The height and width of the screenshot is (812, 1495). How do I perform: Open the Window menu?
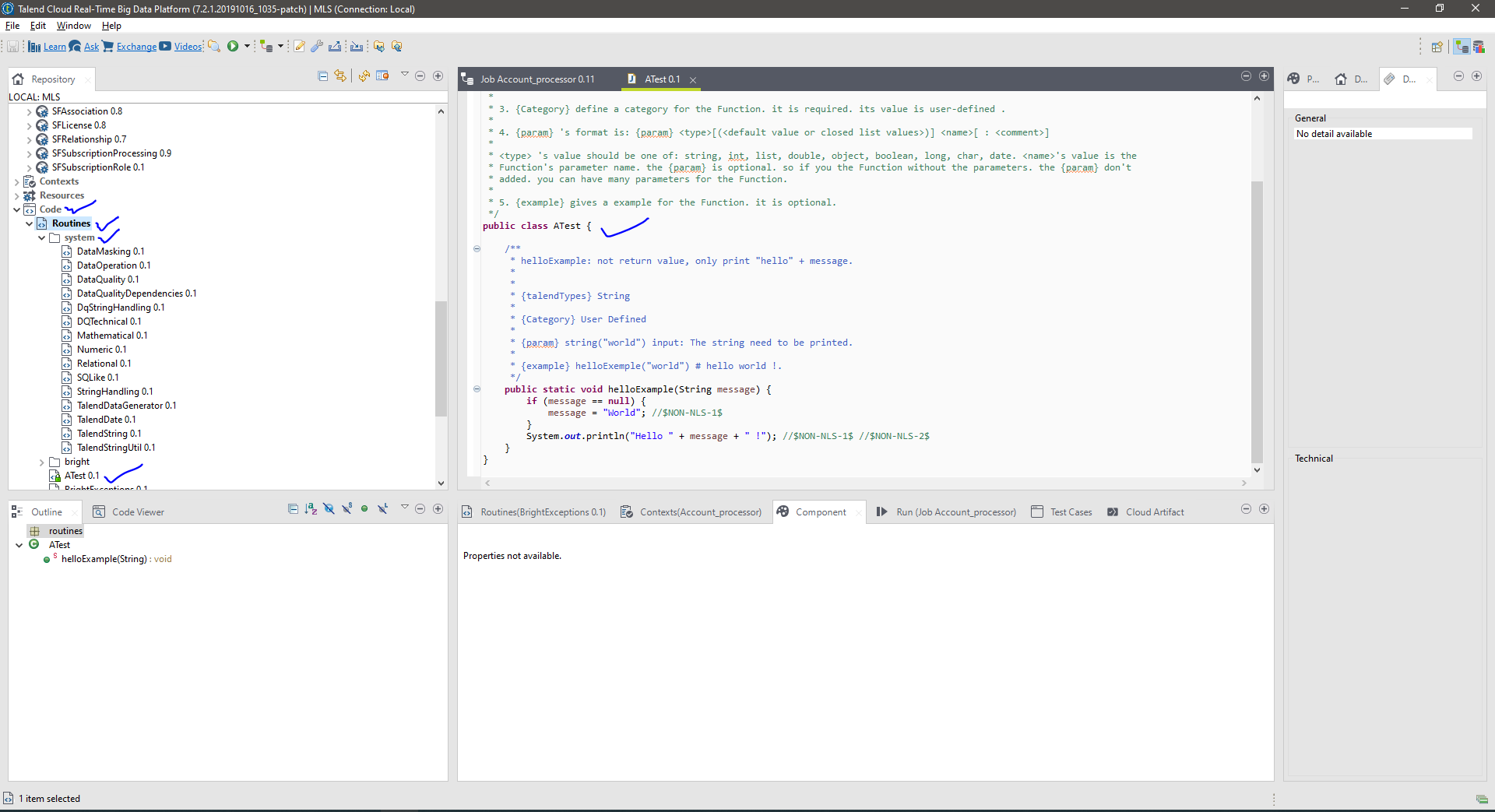click(73, 26)
